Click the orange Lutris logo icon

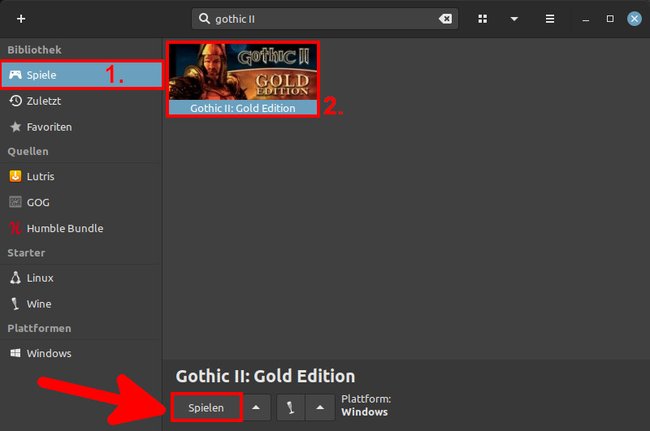point(15,176)
